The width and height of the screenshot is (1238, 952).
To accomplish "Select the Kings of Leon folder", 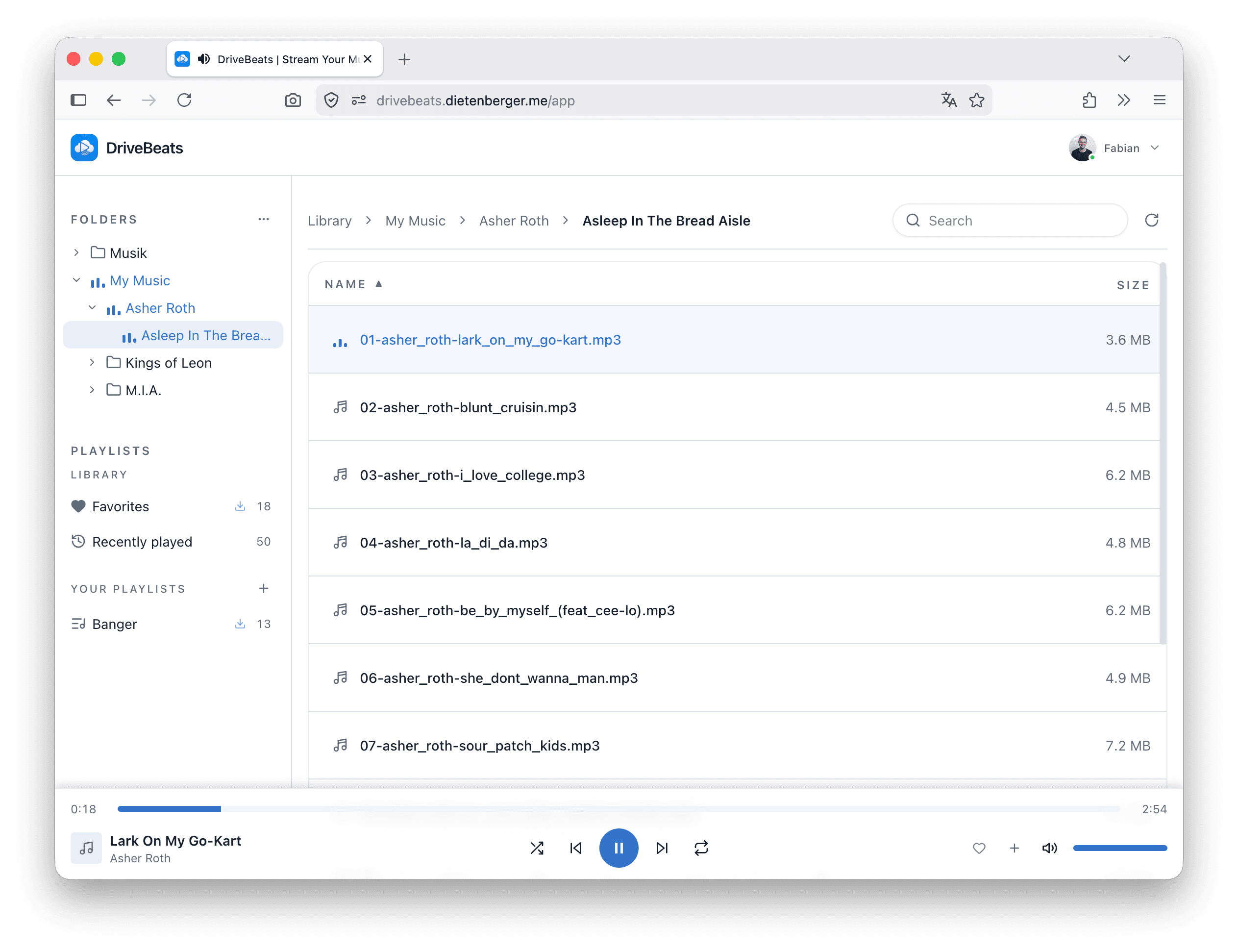I will [168, 363].
